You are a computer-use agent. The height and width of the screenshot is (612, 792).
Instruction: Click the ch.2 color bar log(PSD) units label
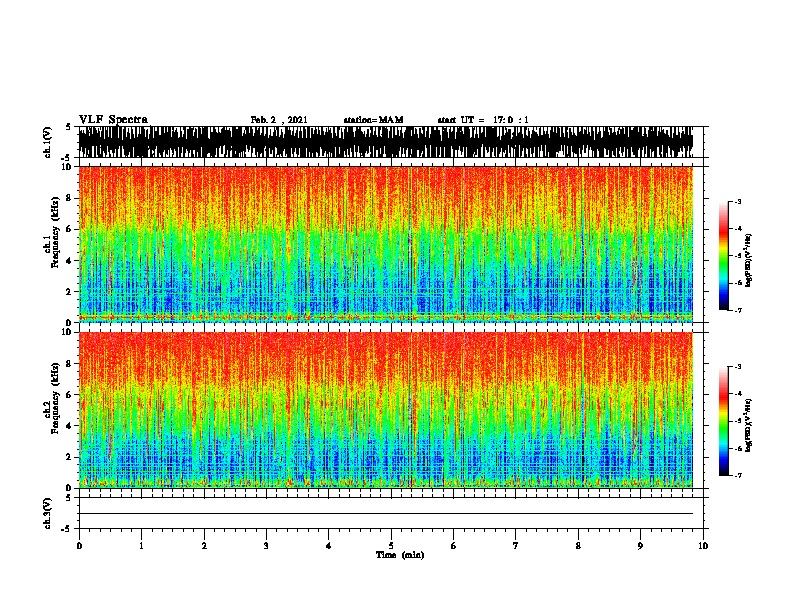coord(748,425)
